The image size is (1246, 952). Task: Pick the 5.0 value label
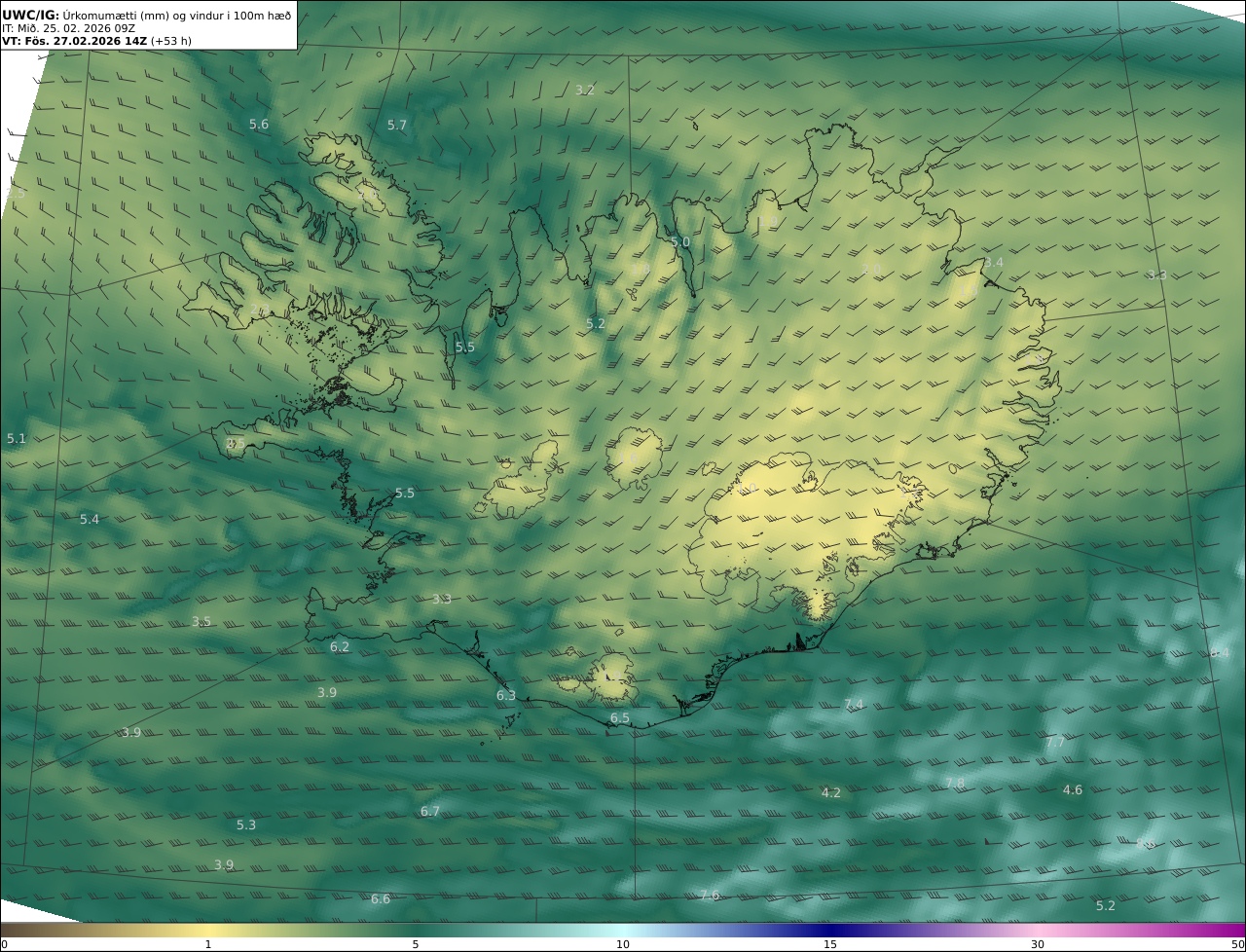tap(680, 241)
